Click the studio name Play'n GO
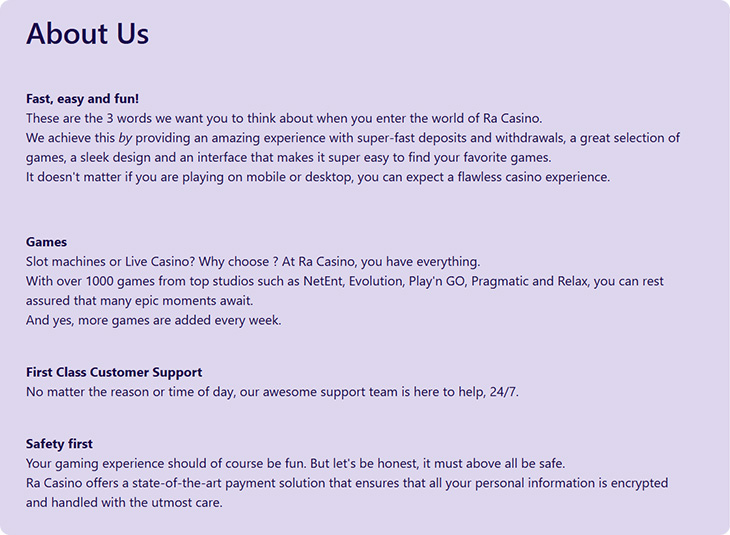This screenshot has width=730, height=535. pyautogui.click(x=438, y=281)
